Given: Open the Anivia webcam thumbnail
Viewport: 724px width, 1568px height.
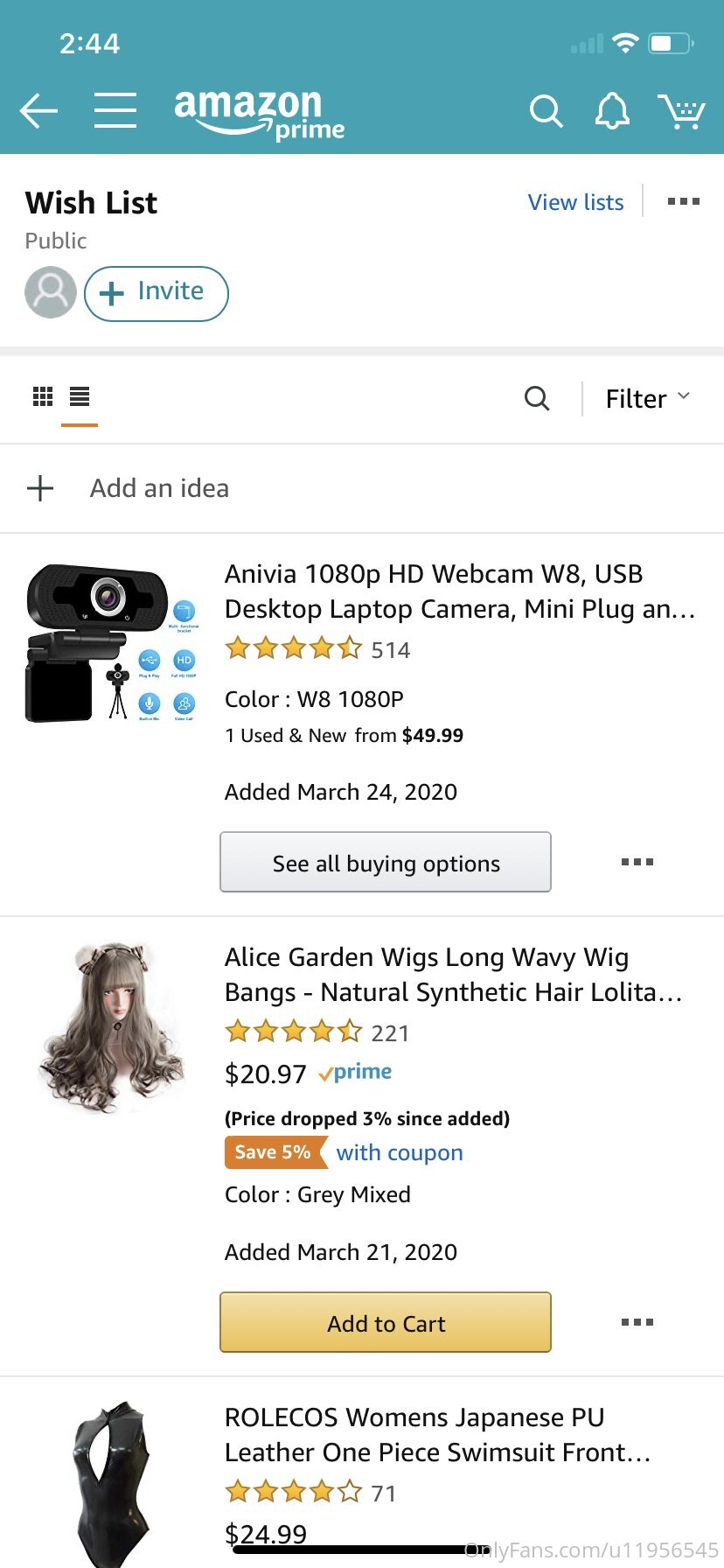Looking at the screenshot, I should (x=113, y=643).
